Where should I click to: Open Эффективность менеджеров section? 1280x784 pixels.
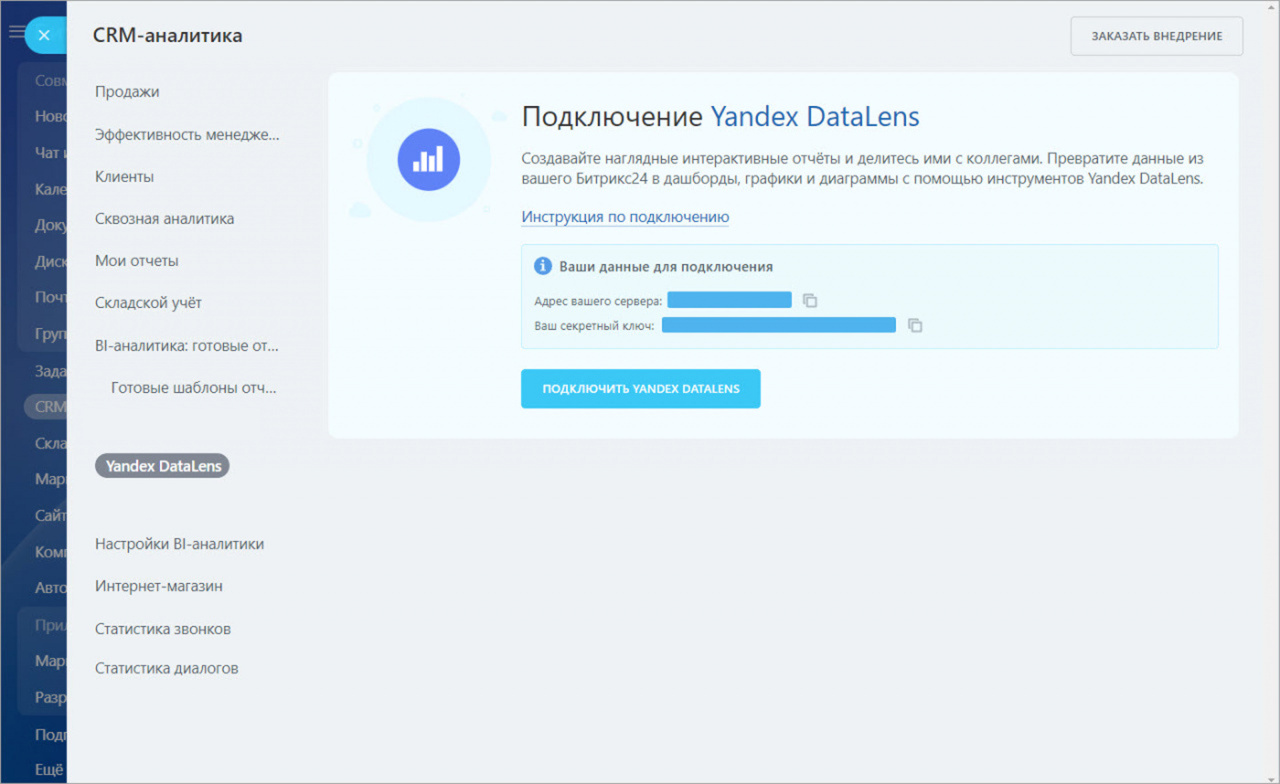pos(187,134)
